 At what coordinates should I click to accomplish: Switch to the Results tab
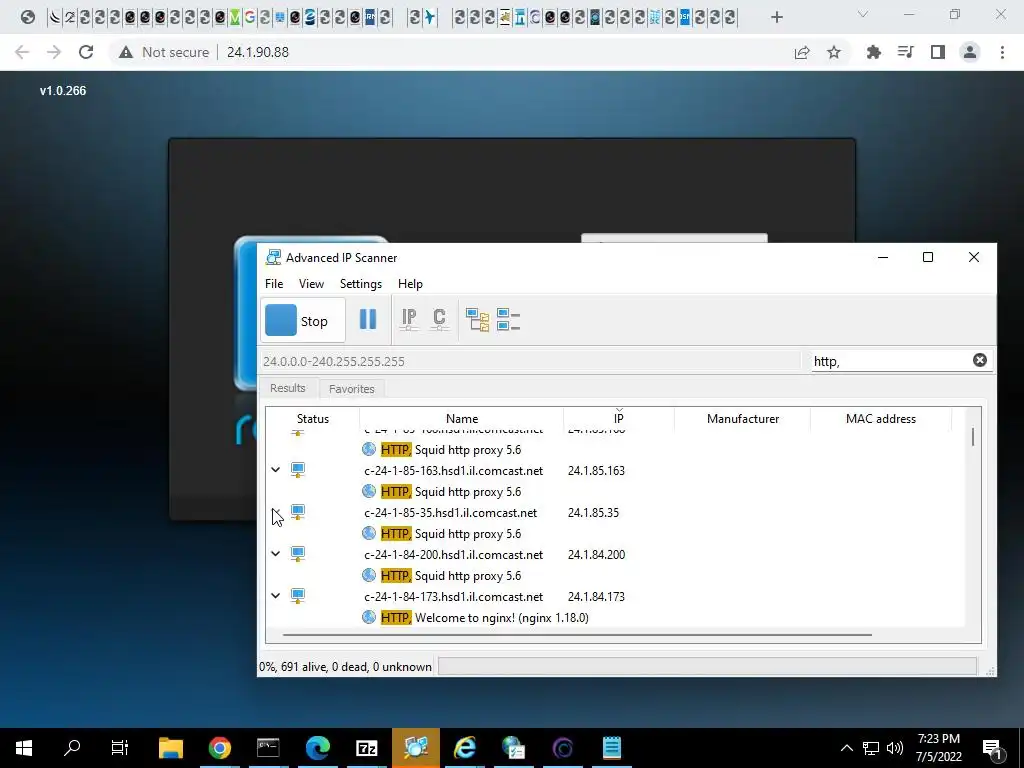288,388
